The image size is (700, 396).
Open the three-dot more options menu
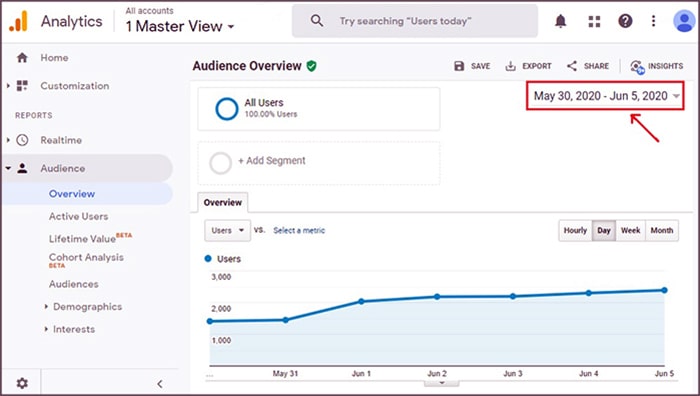(x=653, y=21)
